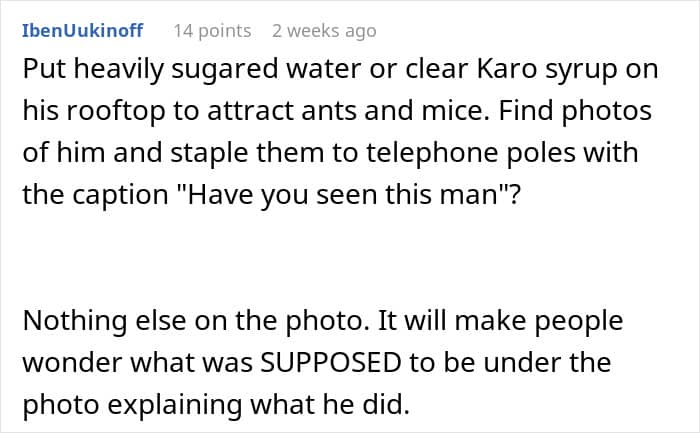Click the word telephone in the comment
The height and width of the screenshot is (433, 700).
pos(432,153)
